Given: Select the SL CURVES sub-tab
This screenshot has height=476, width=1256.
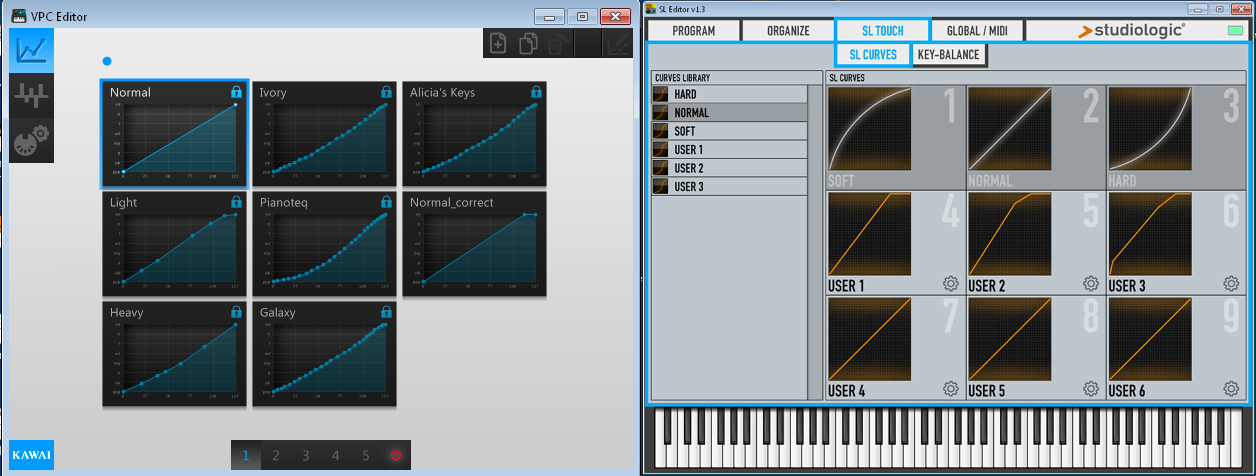Looking at the screenshot, I should (873, 55).
